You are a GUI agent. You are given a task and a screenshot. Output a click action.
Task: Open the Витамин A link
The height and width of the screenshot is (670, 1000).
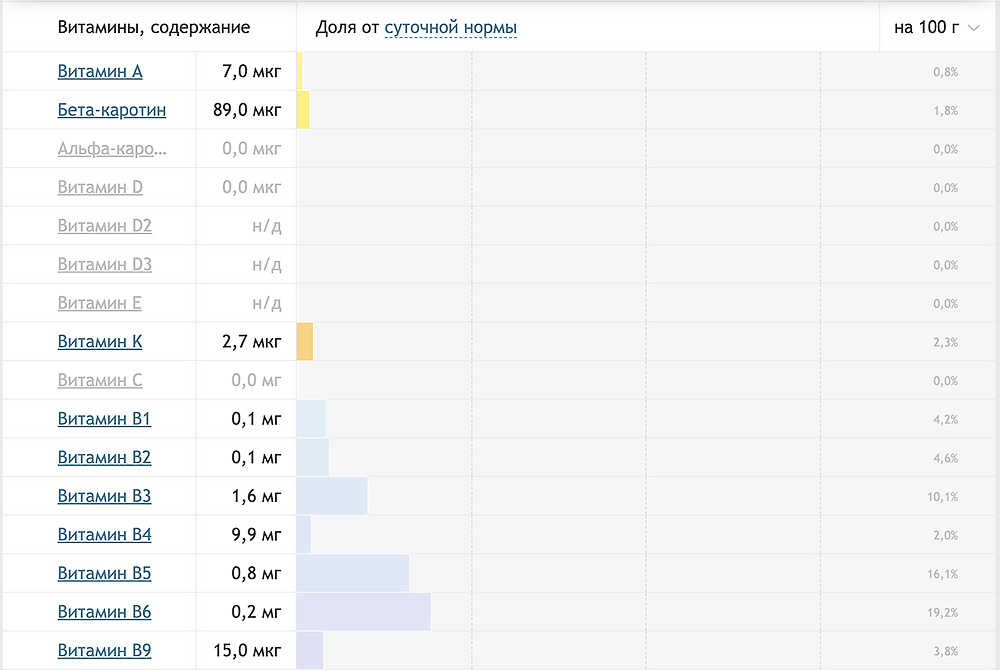(x=100, y=72)
